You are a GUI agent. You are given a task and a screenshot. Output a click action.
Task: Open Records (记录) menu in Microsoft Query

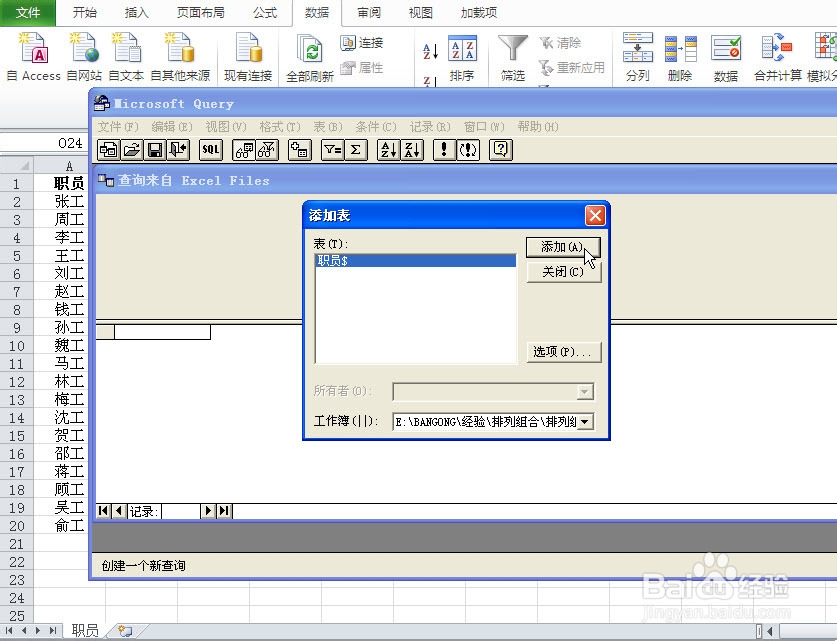tap(430, 127)
